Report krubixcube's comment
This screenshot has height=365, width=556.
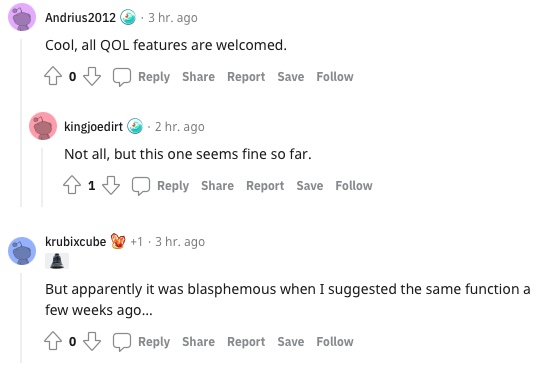pyautogui.click(x=246, y=342)
